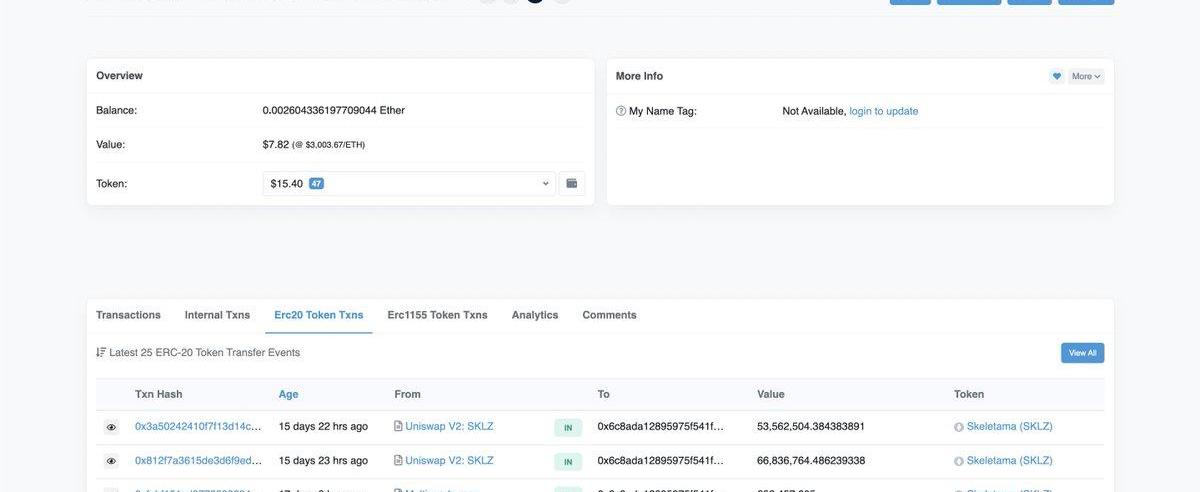
Task: Click token logo beside second Skeletama (SKLZ)
Action: [x=959, y=461]
